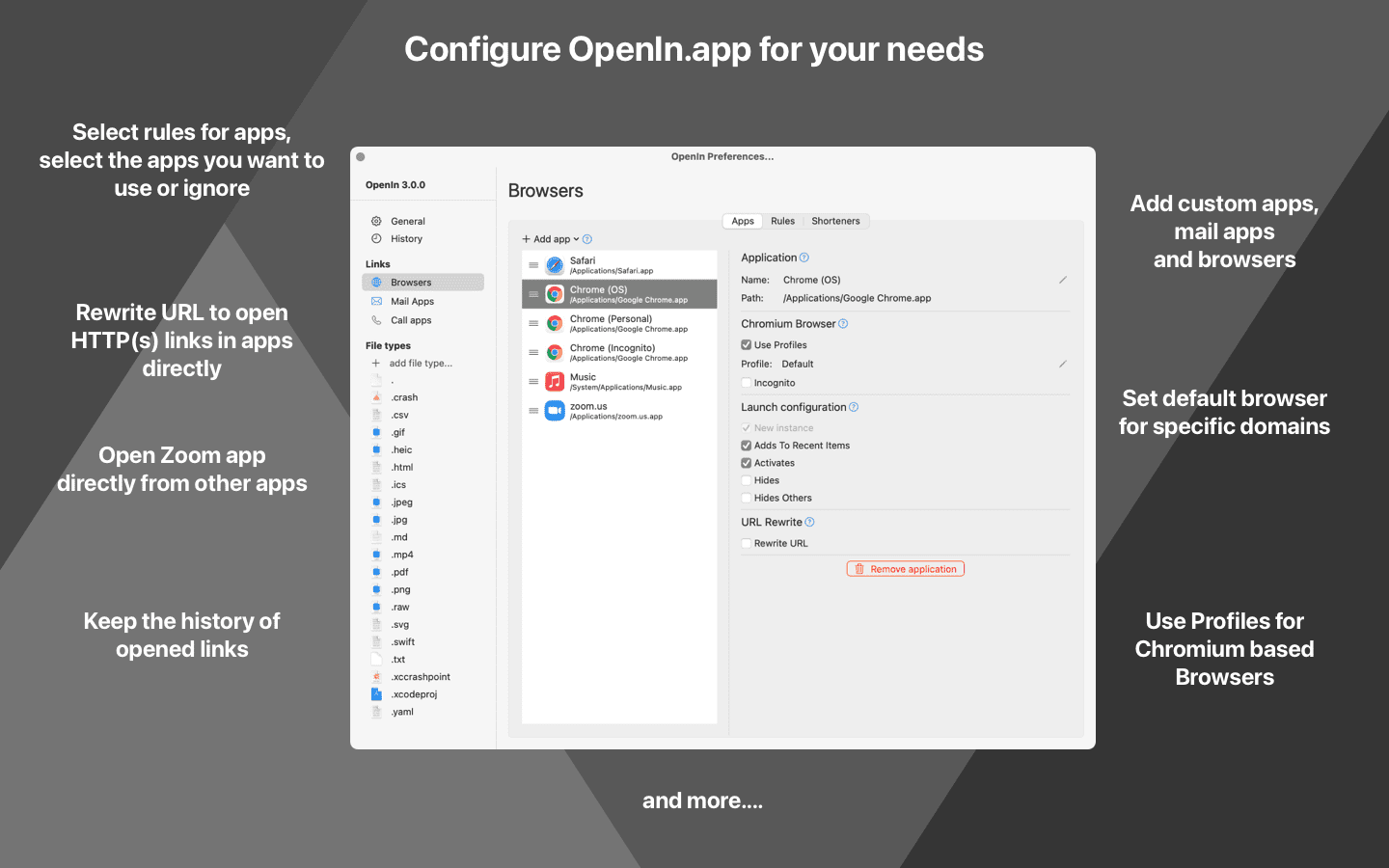This screenshot has height=868, width=1389.
Task: Open help for URL Rewrite
Action: point(810,522)
